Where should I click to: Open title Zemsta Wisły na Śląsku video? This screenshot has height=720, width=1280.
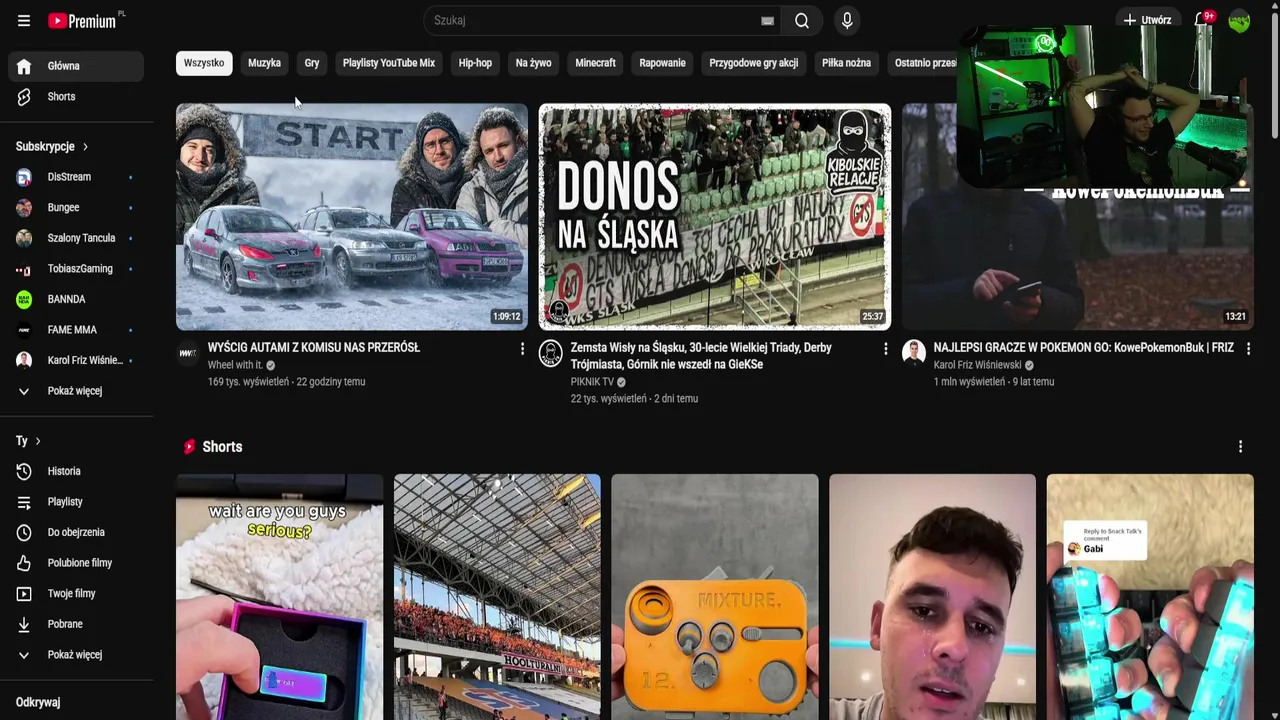coord(701,356)
